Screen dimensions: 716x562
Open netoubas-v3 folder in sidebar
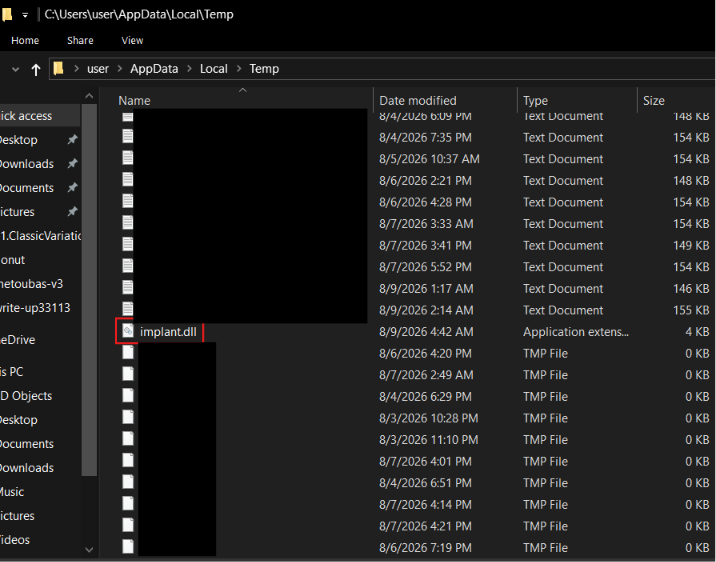32,284
